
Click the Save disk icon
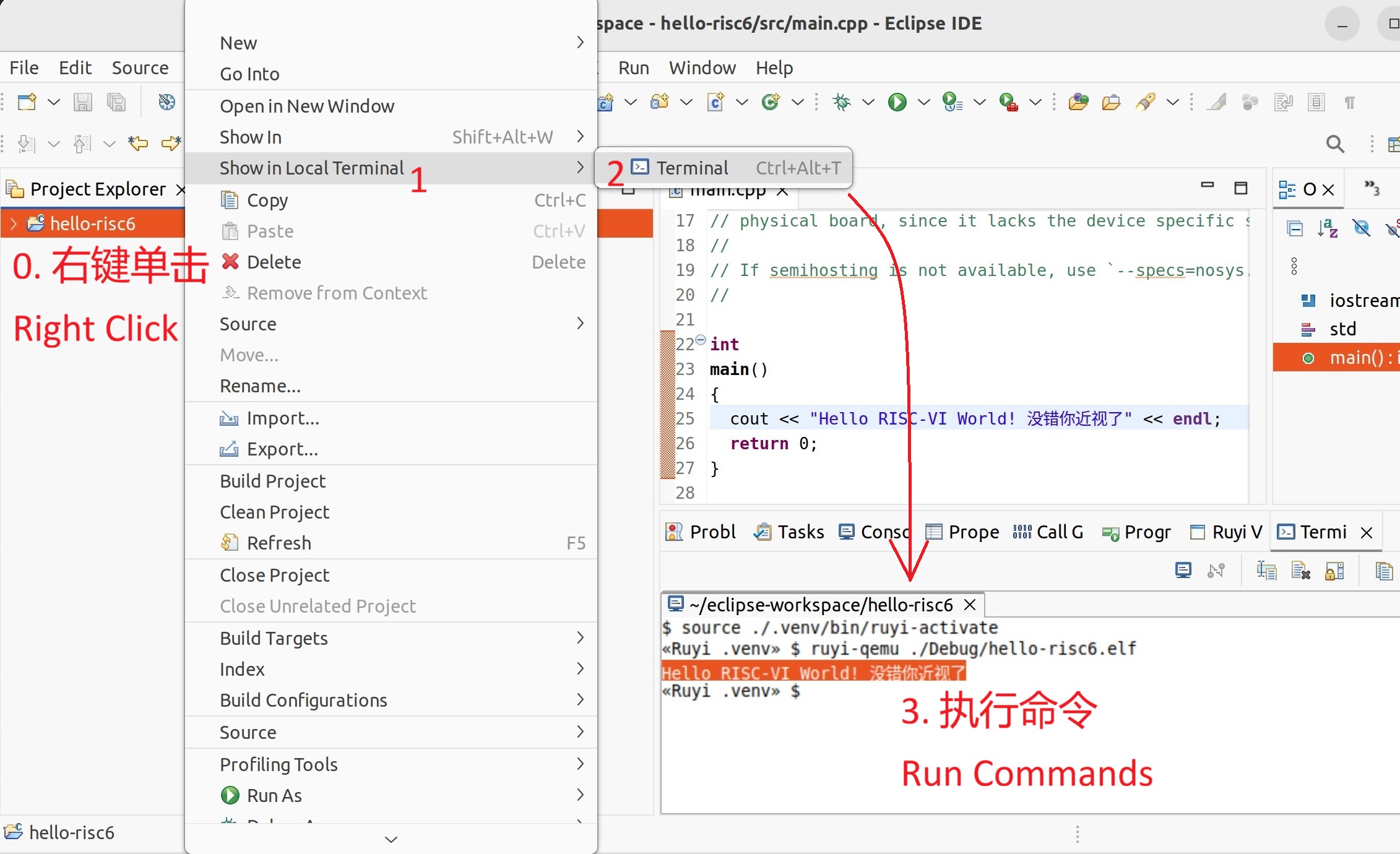tap(82, 102)
